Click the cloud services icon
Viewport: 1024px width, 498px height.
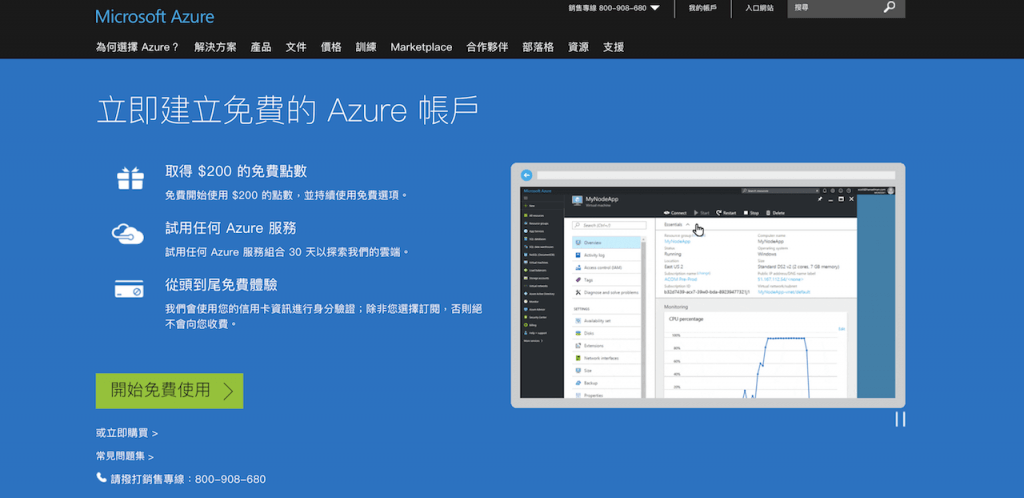pyautogui.click(x=127, y=233)
